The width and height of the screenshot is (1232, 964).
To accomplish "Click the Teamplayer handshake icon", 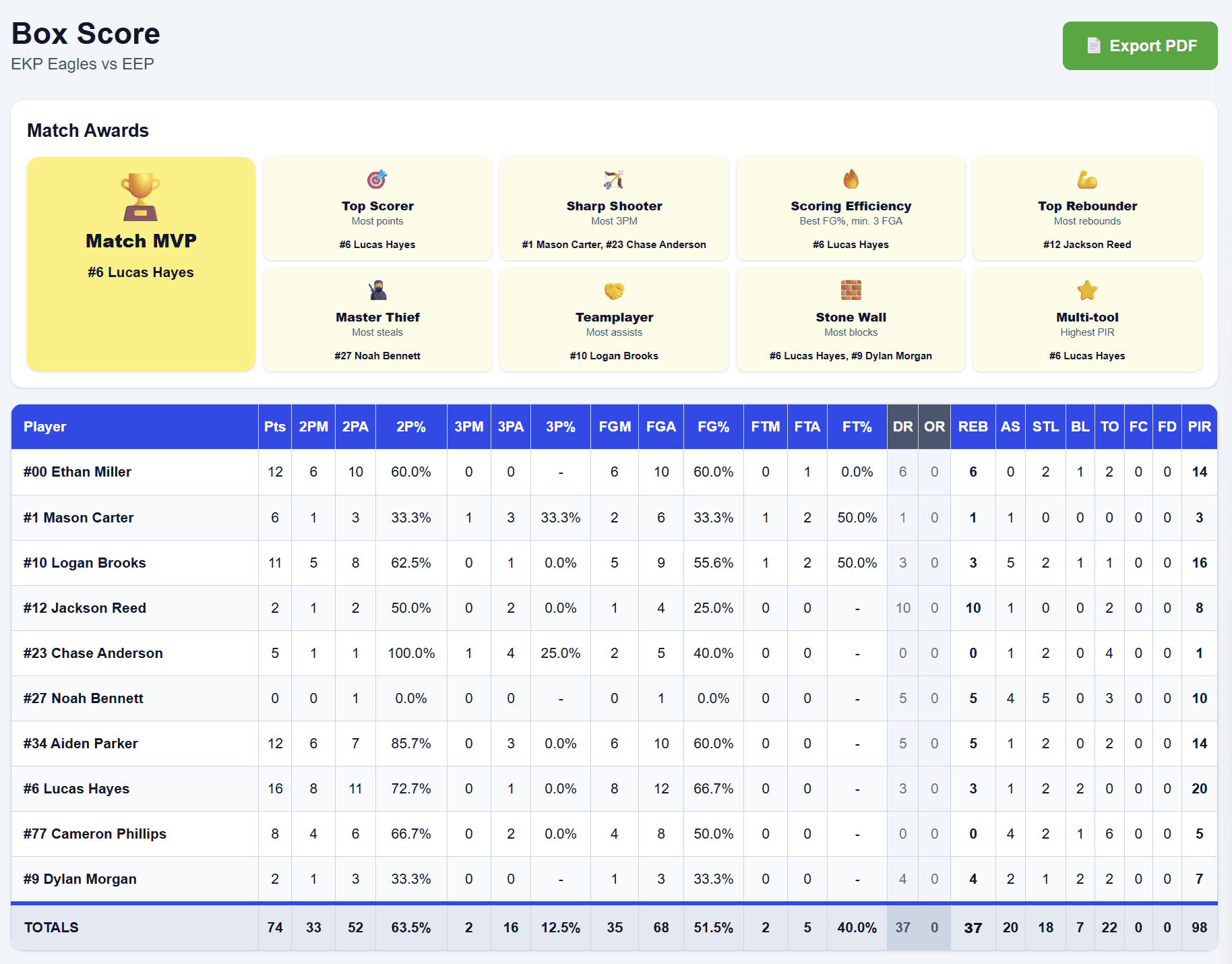I will (614, 291).
